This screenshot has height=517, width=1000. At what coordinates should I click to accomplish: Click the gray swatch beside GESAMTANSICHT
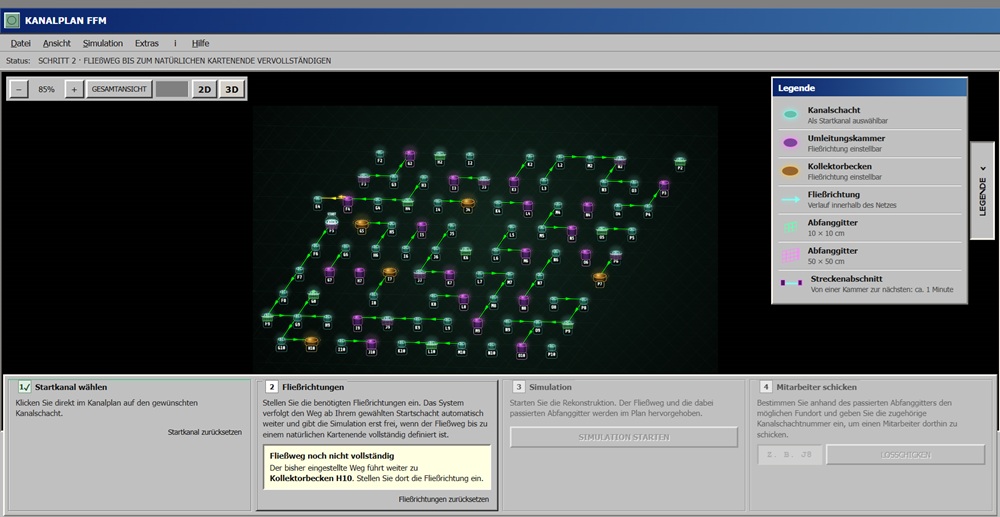(172, 90)
